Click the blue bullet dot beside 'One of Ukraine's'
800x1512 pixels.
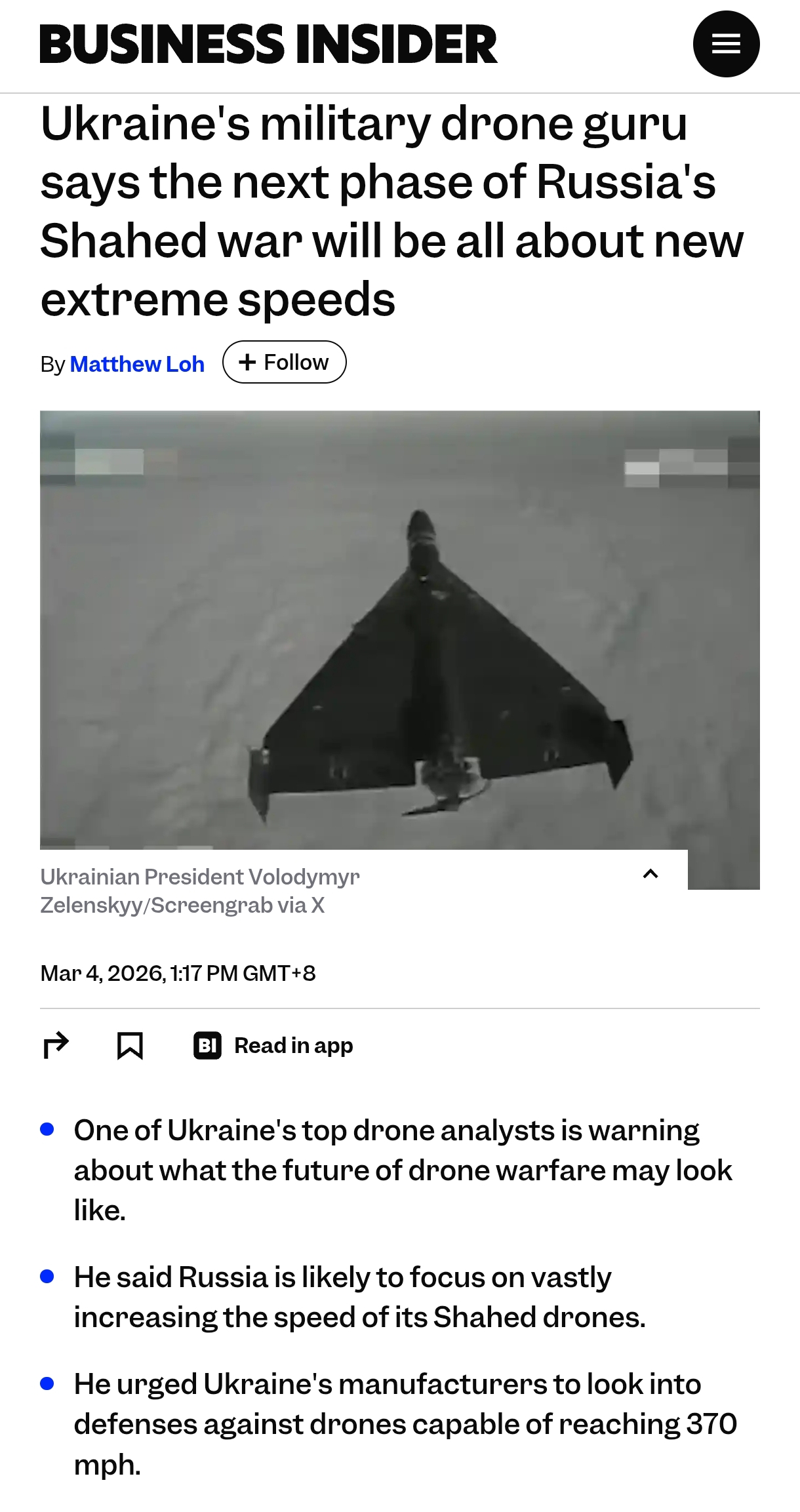[47, 1129]
